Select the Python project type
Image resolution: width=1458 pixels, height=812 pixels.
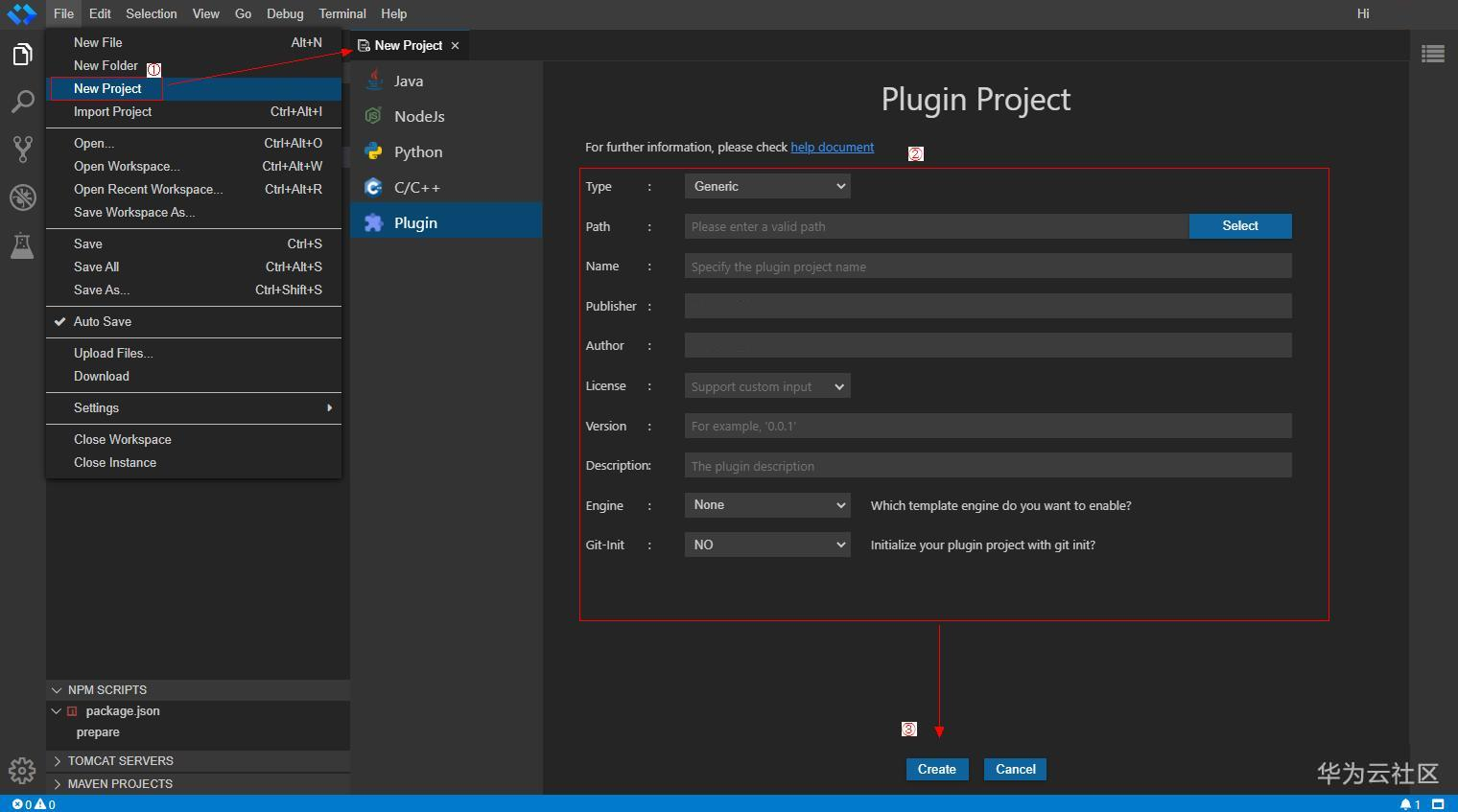[x=418, y=152]
